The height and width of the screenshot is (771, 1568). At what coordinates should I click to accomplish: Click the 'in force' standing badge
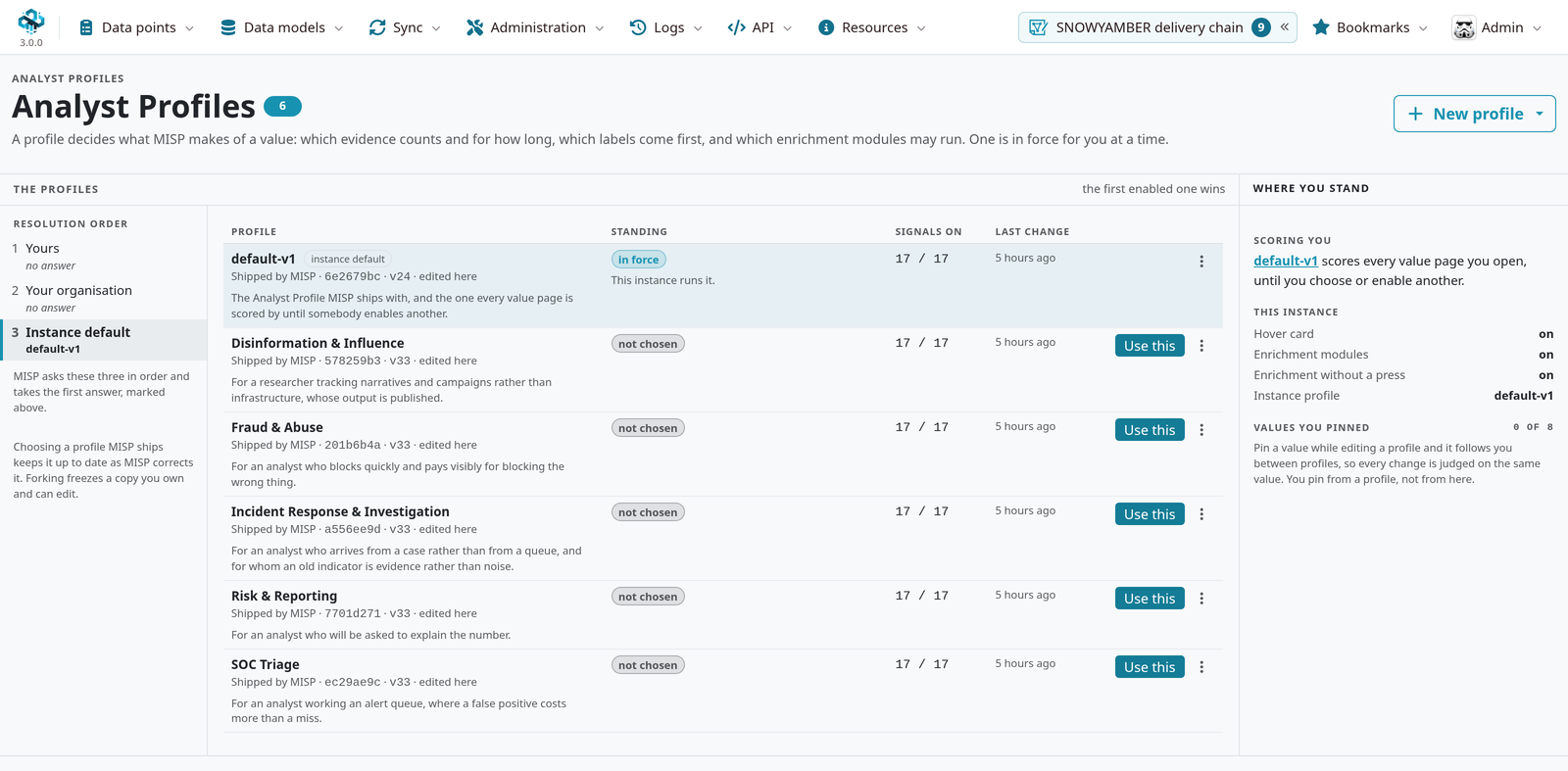639,260
